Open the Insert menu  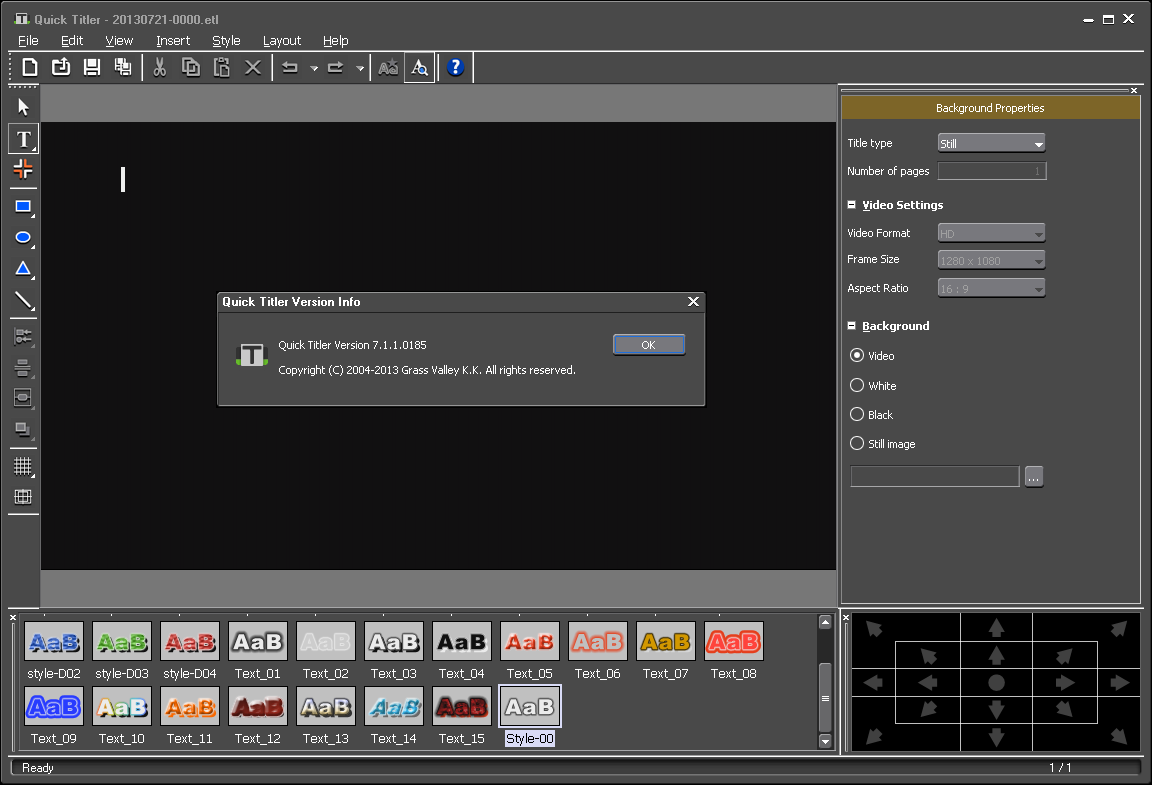pyautogui.click(x=172, y=40)
